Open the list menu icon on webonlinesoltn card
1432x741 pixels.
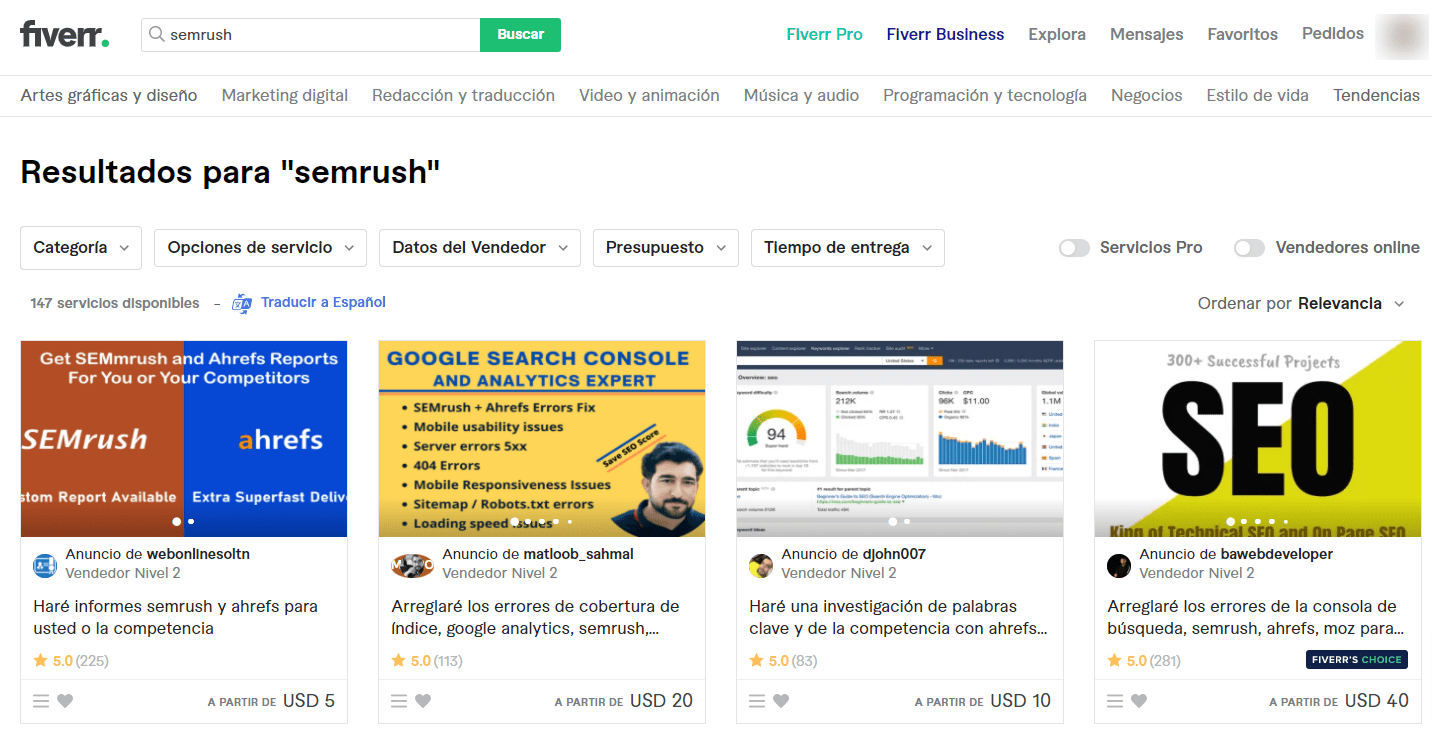41,701
